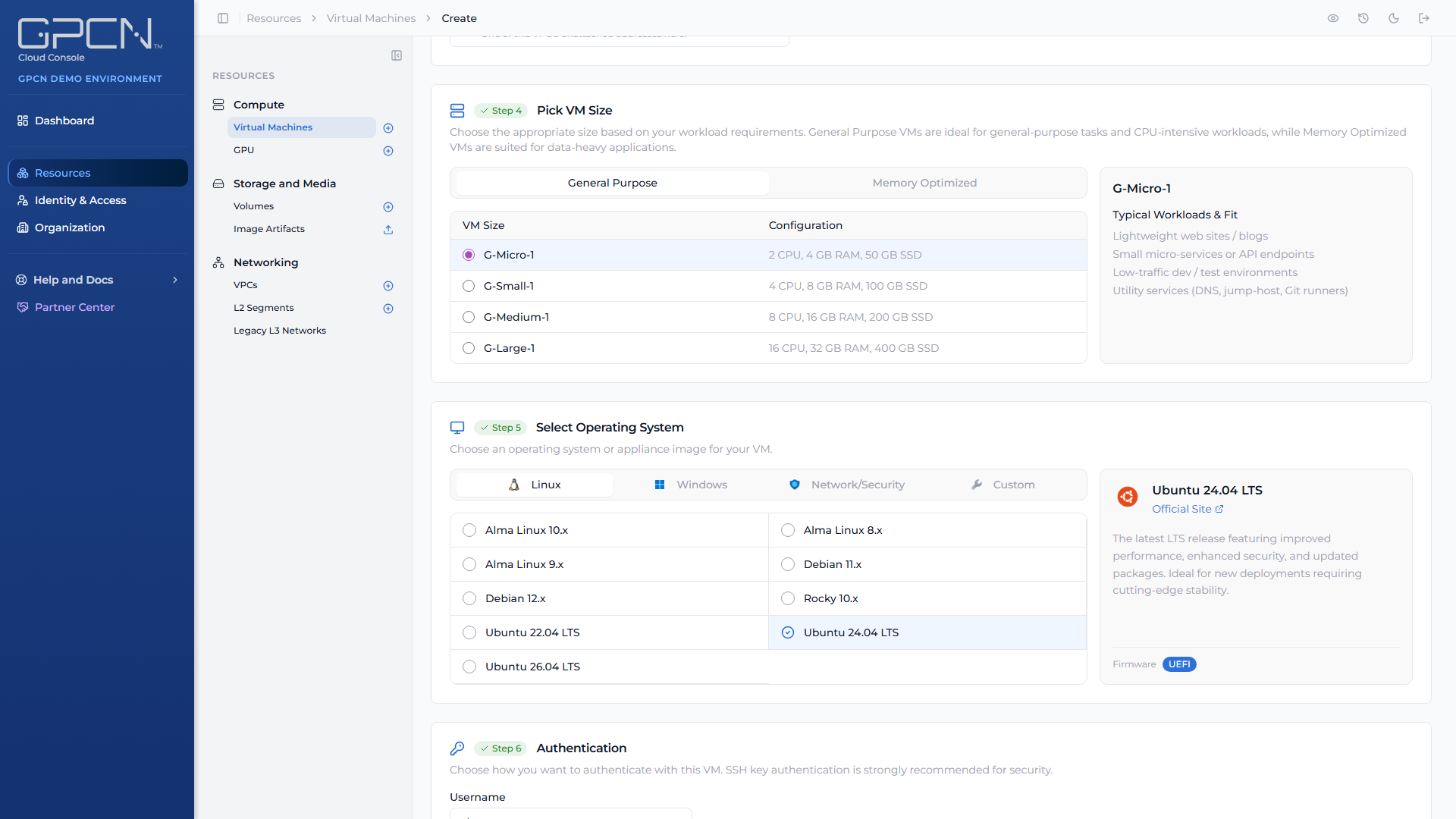Screen dimensions: 1456x819
Task: Choose Alma Linux 8.x radio option
Action: click(x=788, y=530)
